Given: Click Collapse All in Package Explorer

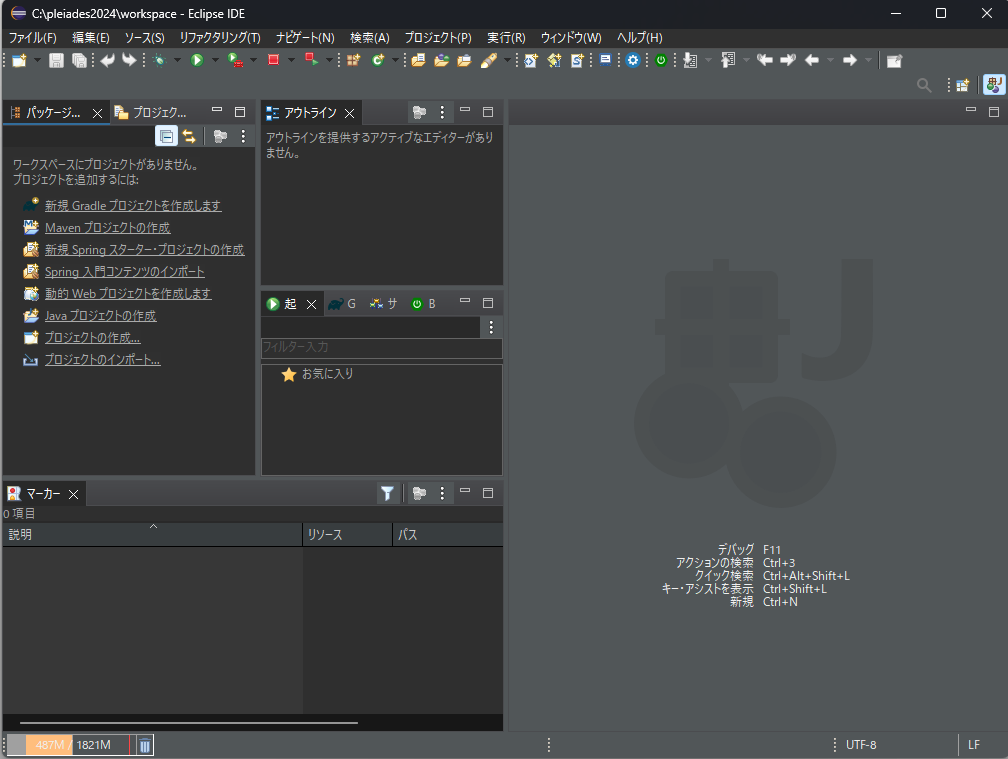Looking at the screenshot, I should (166, 136).
